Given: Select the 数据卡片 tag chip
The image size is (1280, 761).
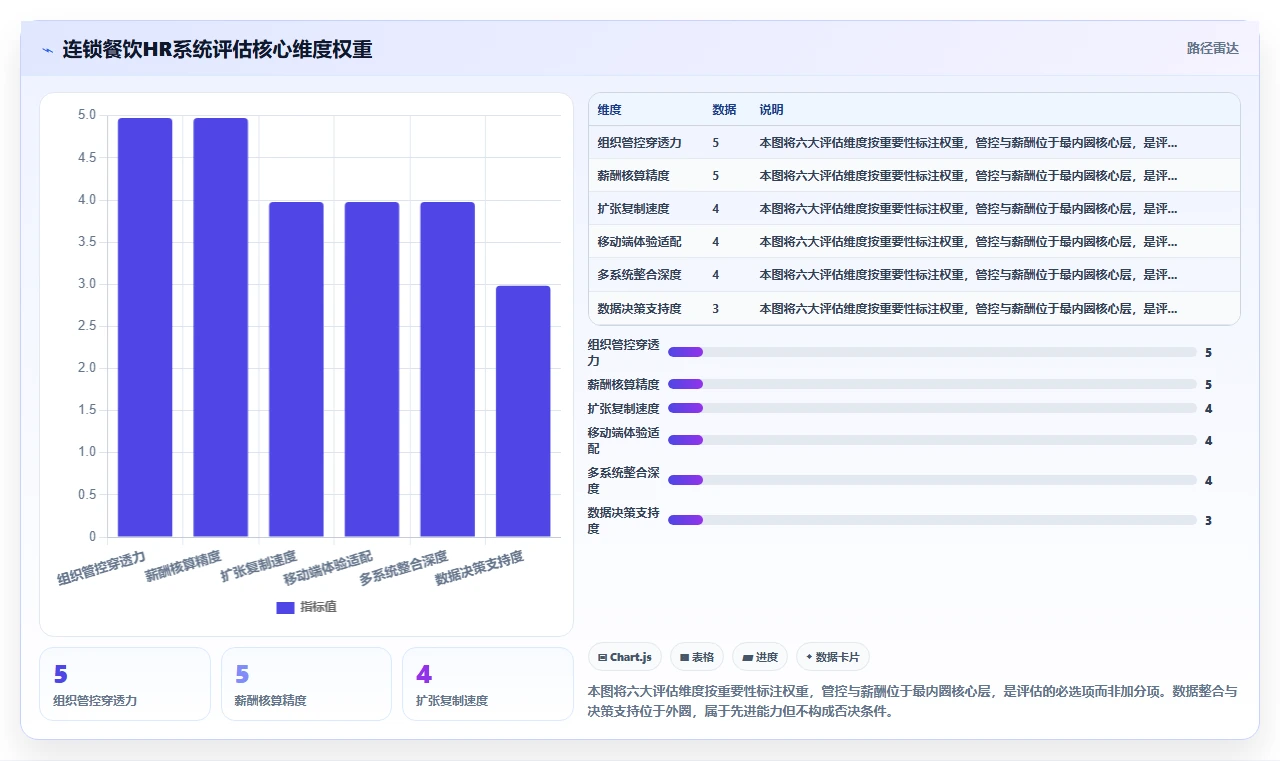Looking at the screenshot, I should (833, 657).
